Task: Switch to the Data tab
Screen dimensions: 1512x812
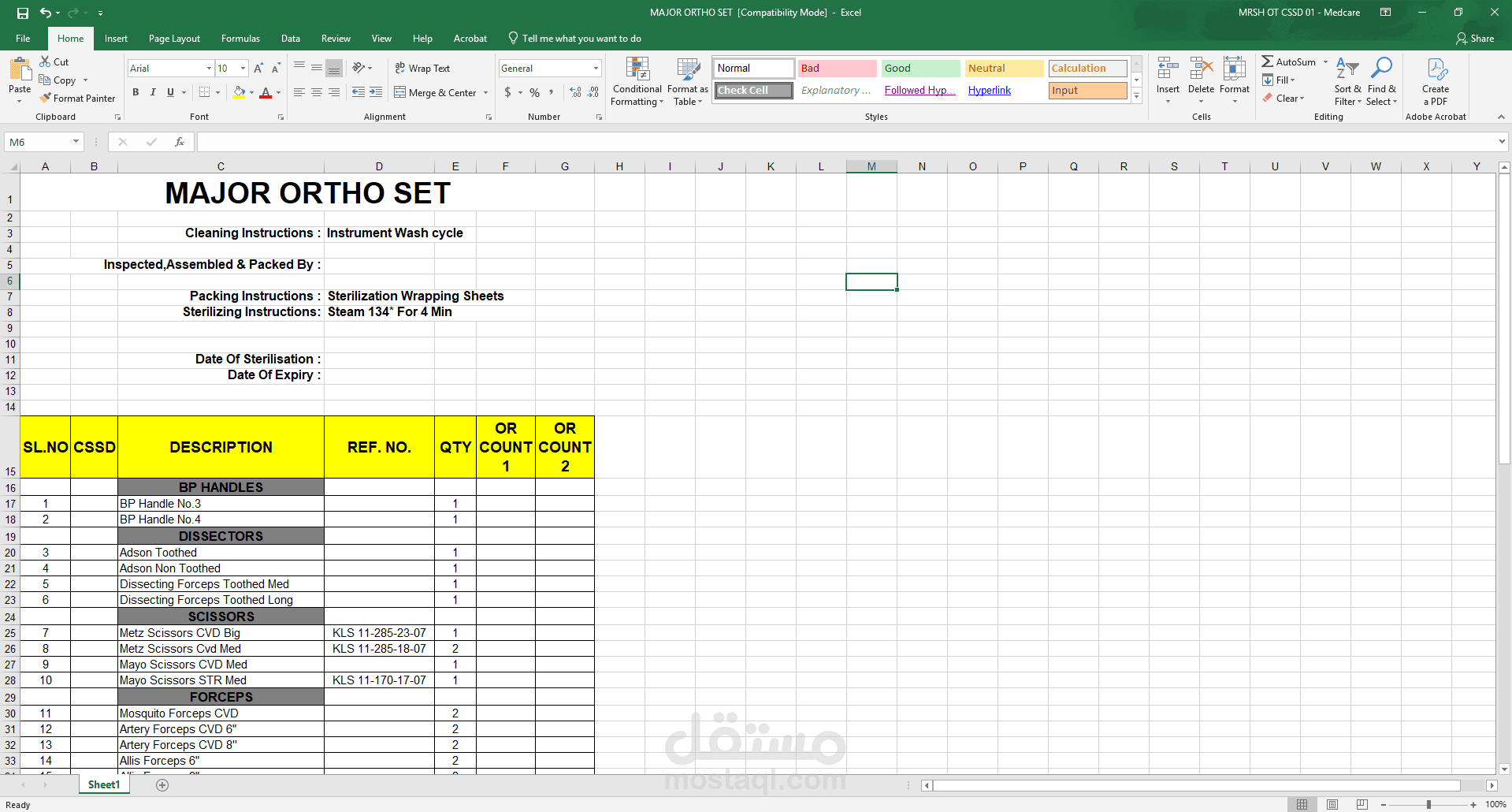Action: tap(291, 39)
